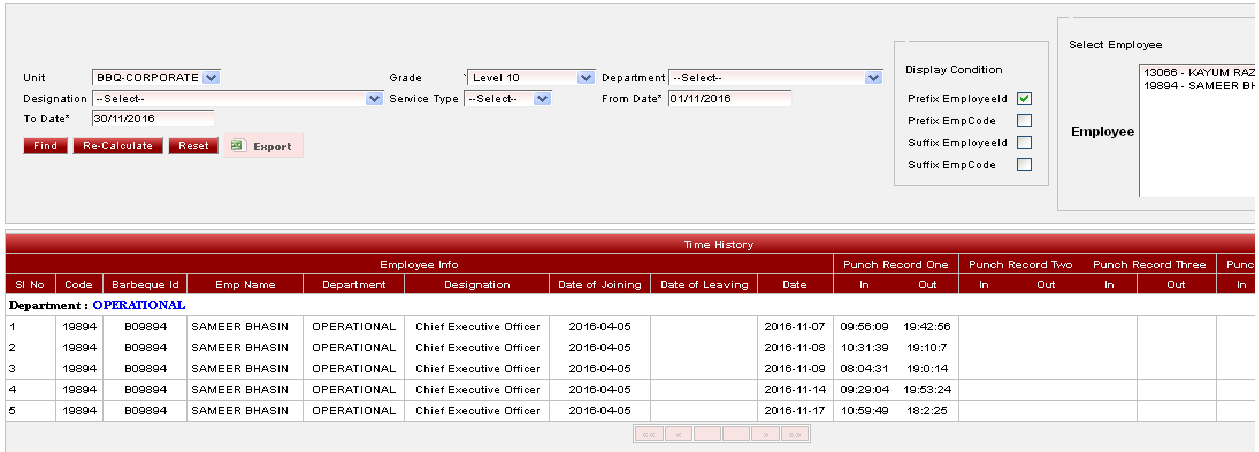Click the Reset button
The width and height of the screenshot is (1259, 452).
pyautogui.click(x=193, y=146)
